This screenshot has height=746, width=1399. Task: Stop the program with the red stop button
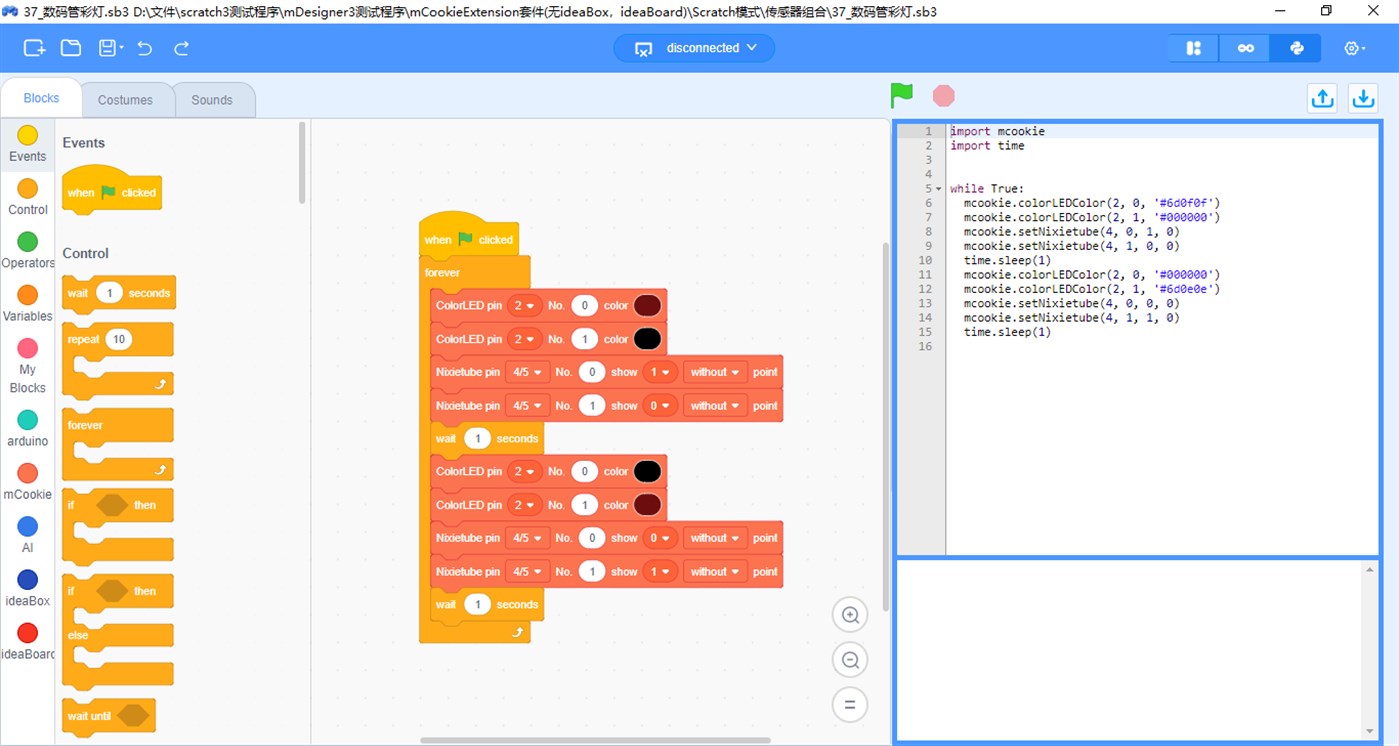942,94
